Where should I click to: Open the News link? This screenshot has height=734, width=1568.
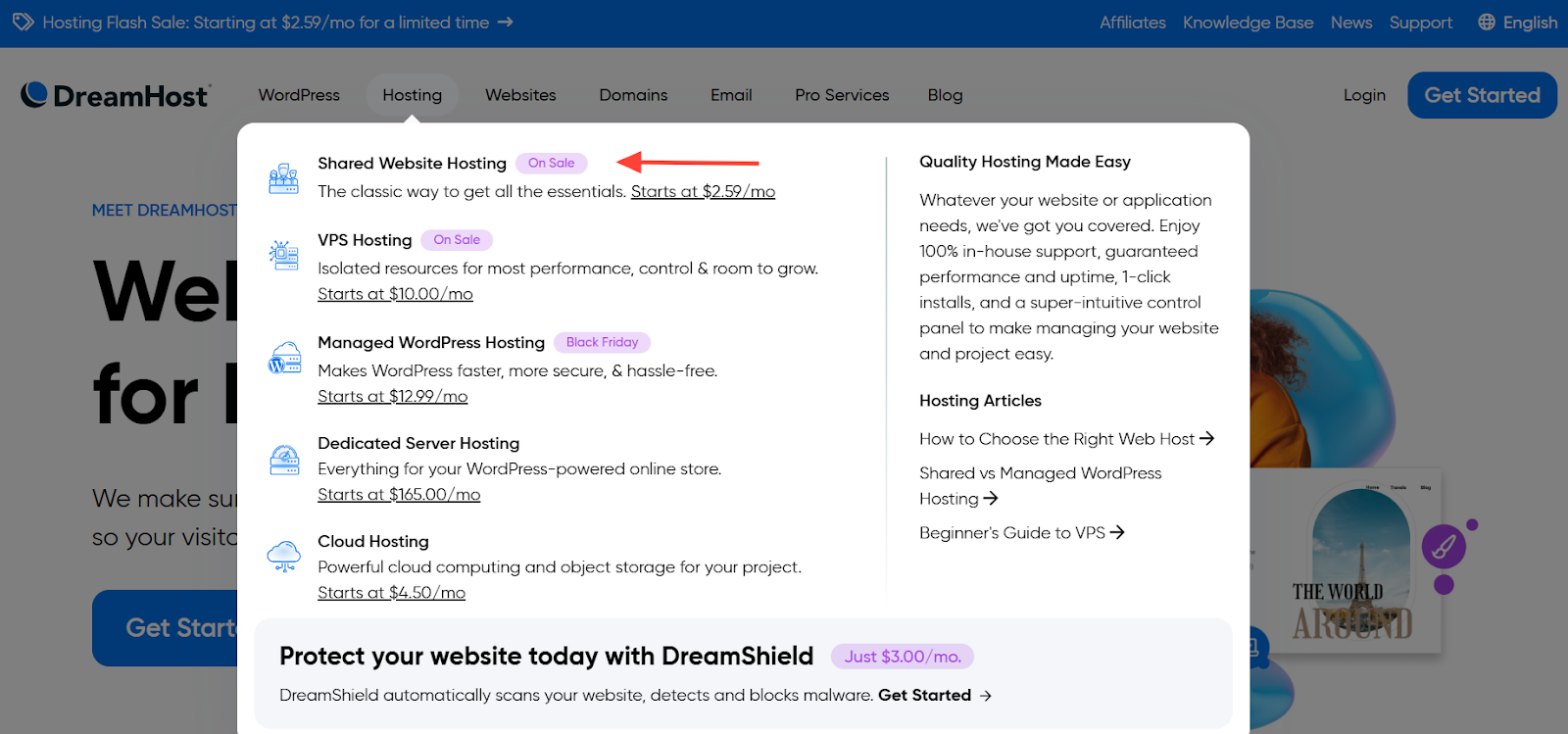pyautogui.click(x=1351, y=23)
